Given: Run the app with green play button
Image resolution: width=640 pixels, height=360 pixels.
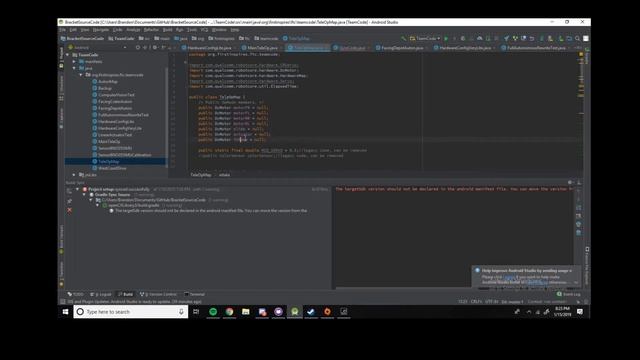Looking at the screenshot, I should [446, 38].
